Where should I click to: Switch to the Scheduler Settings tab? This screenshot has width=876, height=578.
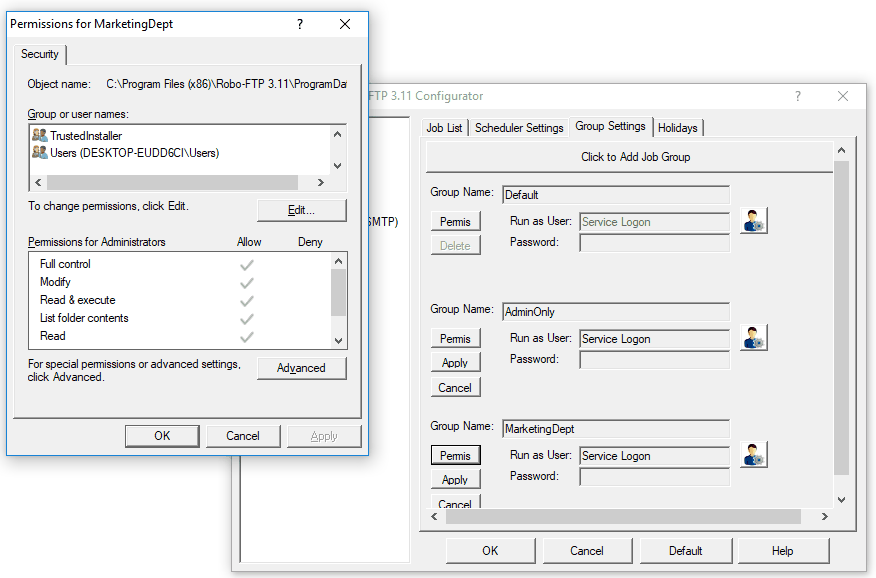[519, 128]
